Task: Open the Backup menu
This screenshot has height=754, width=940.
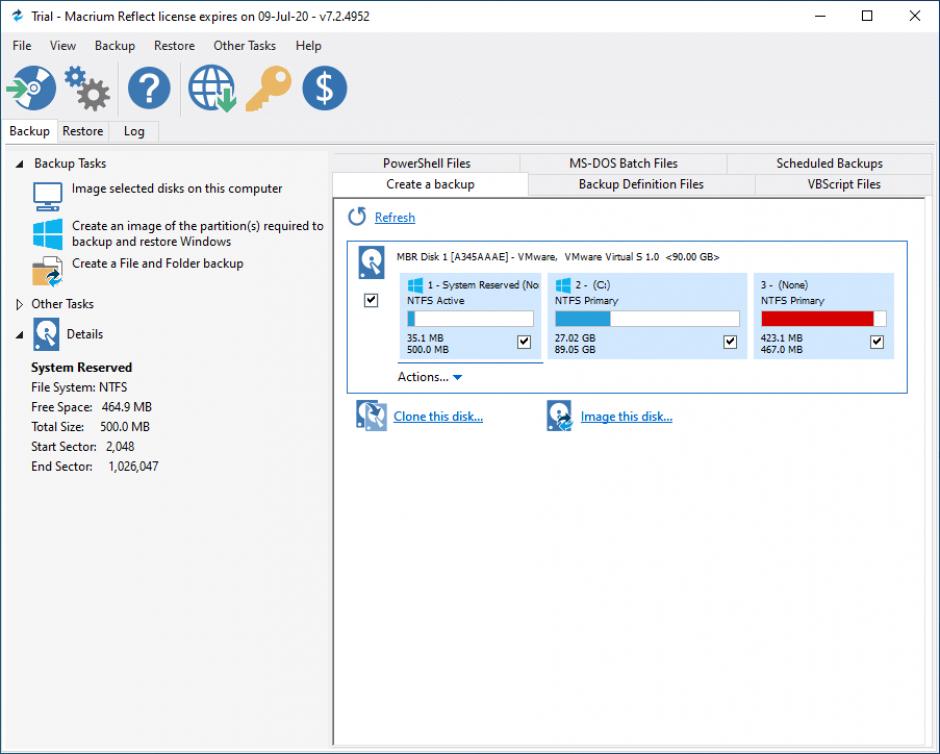Action: 115,46
